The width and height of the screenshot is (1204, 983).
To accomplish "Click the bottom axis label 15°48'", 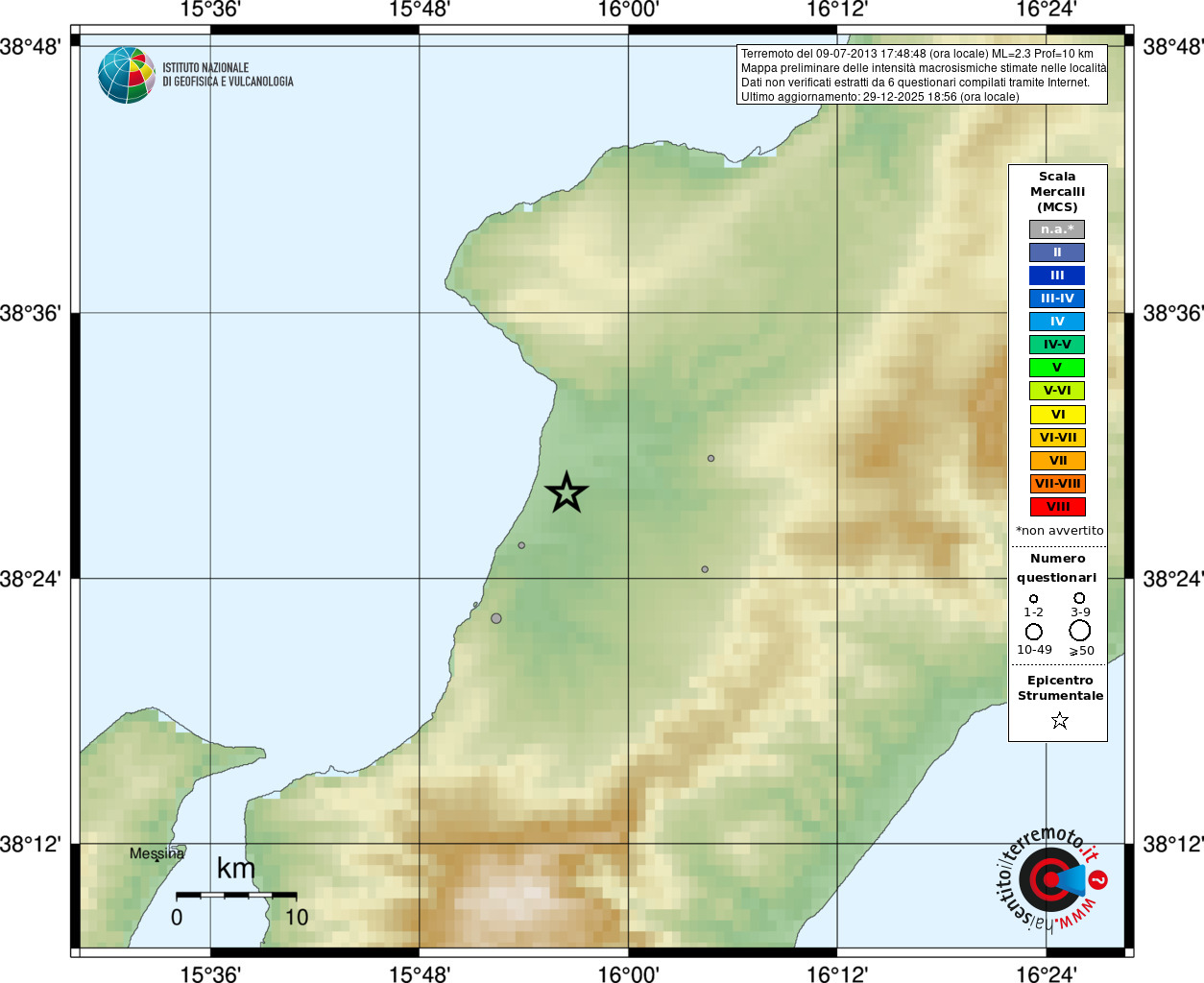I will (x=420, y=973).
